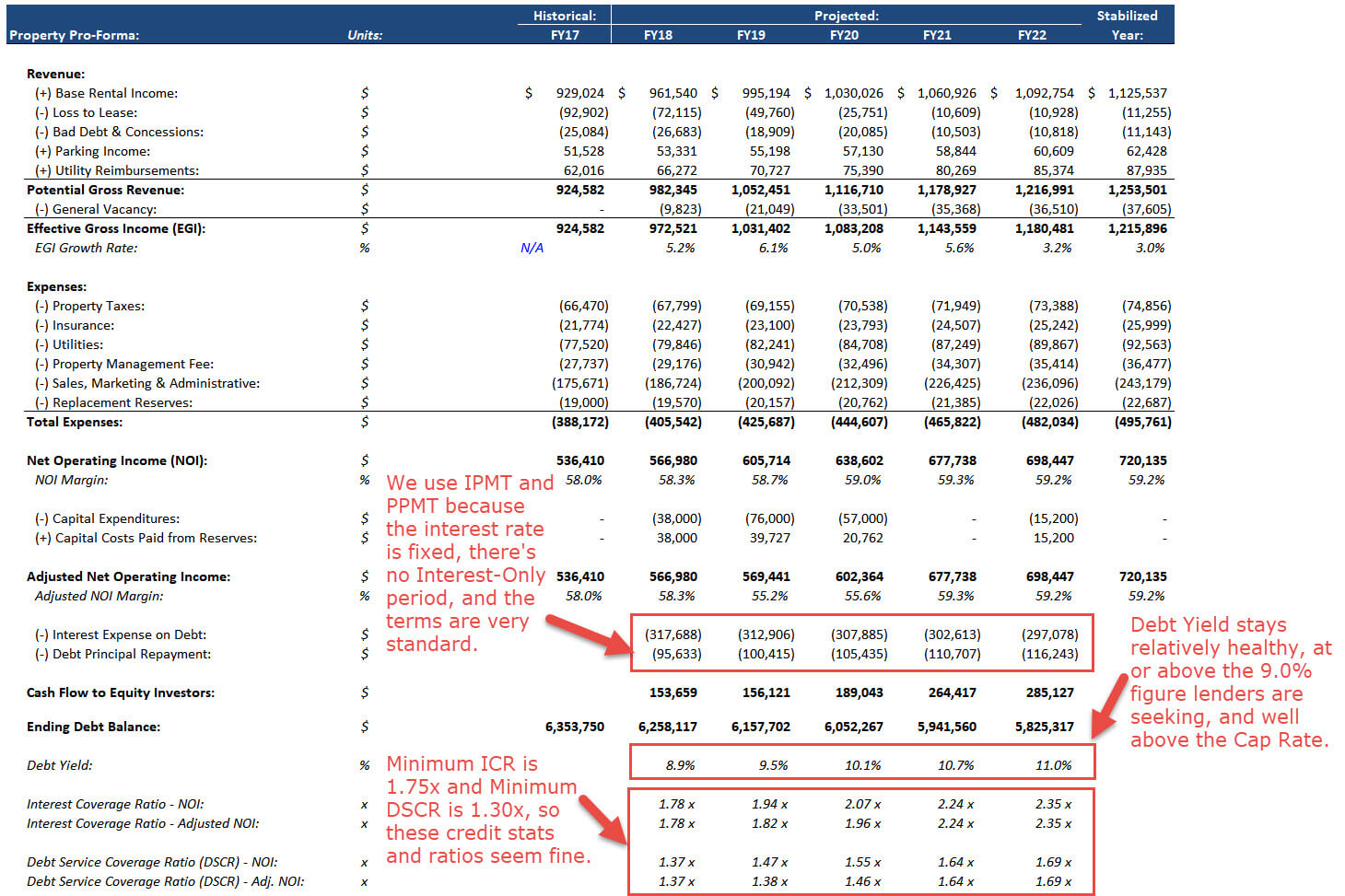
Task: Click the 'Effective Gross Income (EGI):' label
Action: [x=116, y=228]
